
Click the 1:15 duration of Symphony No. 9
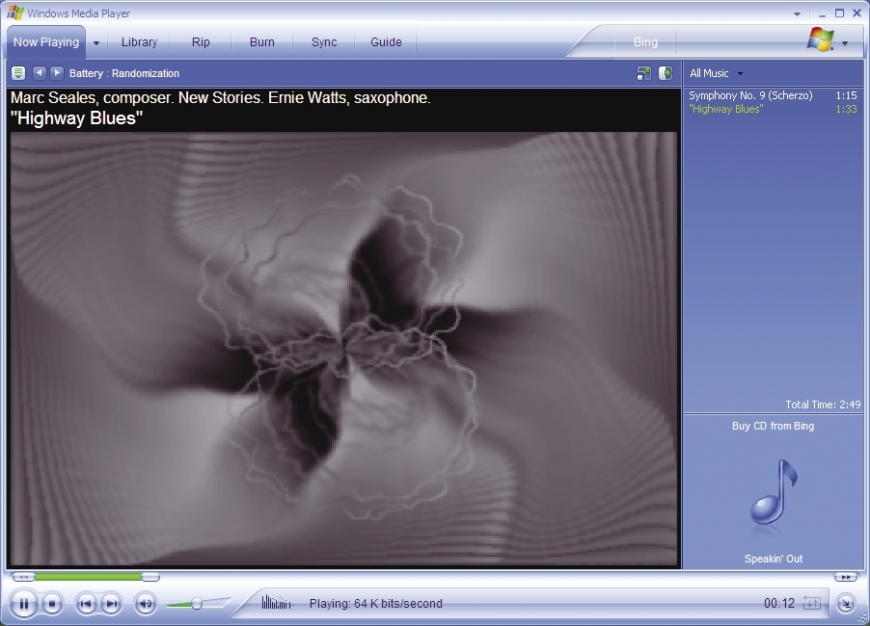pos(846,95)
